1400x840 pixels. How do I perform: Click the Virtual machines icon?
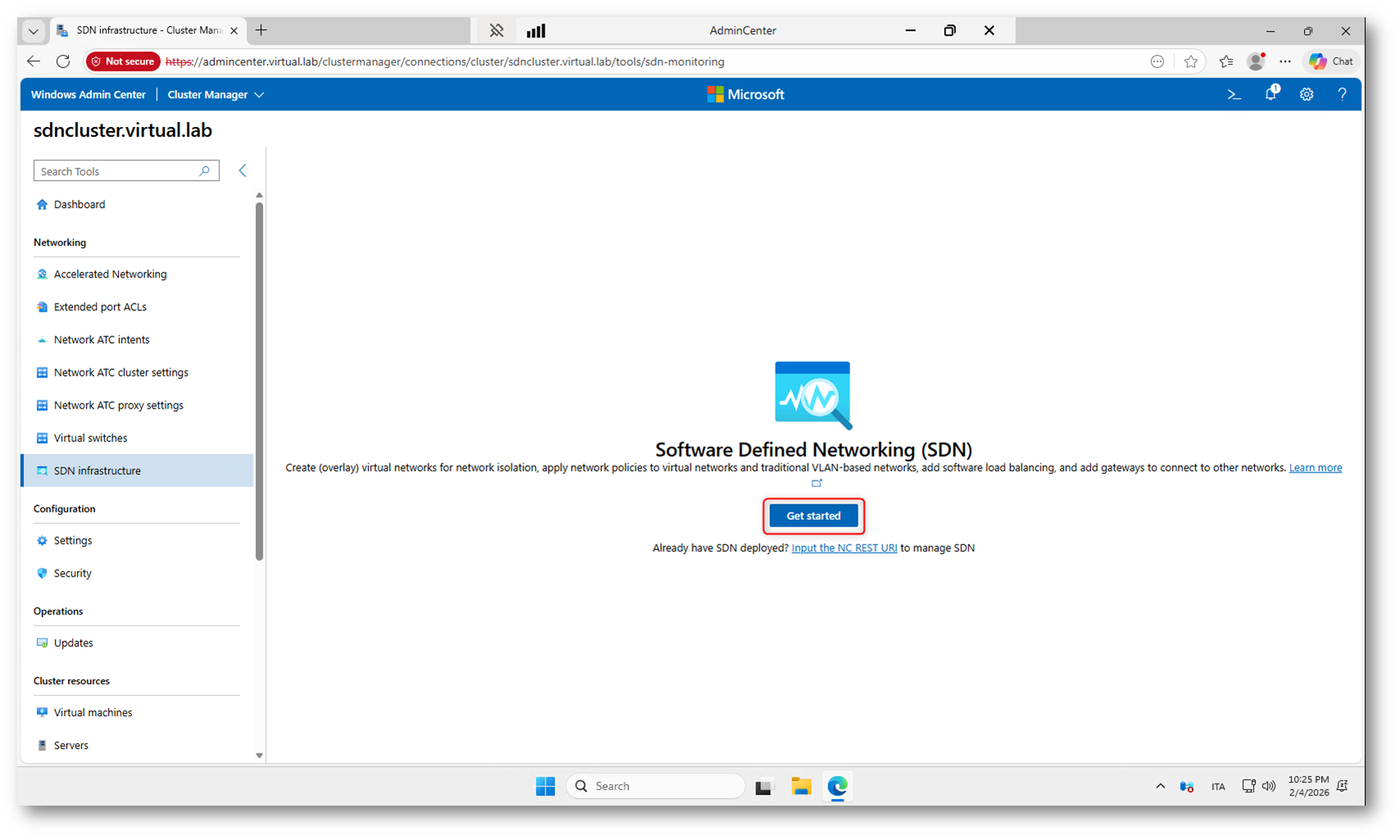(x=42, y=712)
